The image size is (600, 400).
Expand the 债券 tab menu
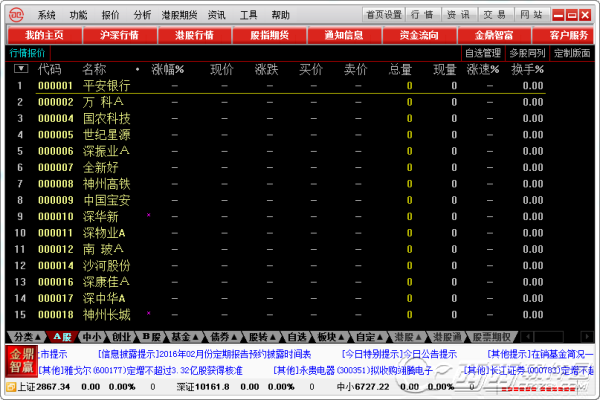(223, 337)
